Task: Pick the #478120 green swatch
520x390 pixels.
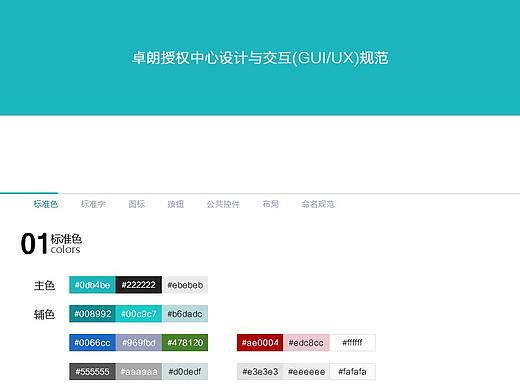Action: (185, 343)
